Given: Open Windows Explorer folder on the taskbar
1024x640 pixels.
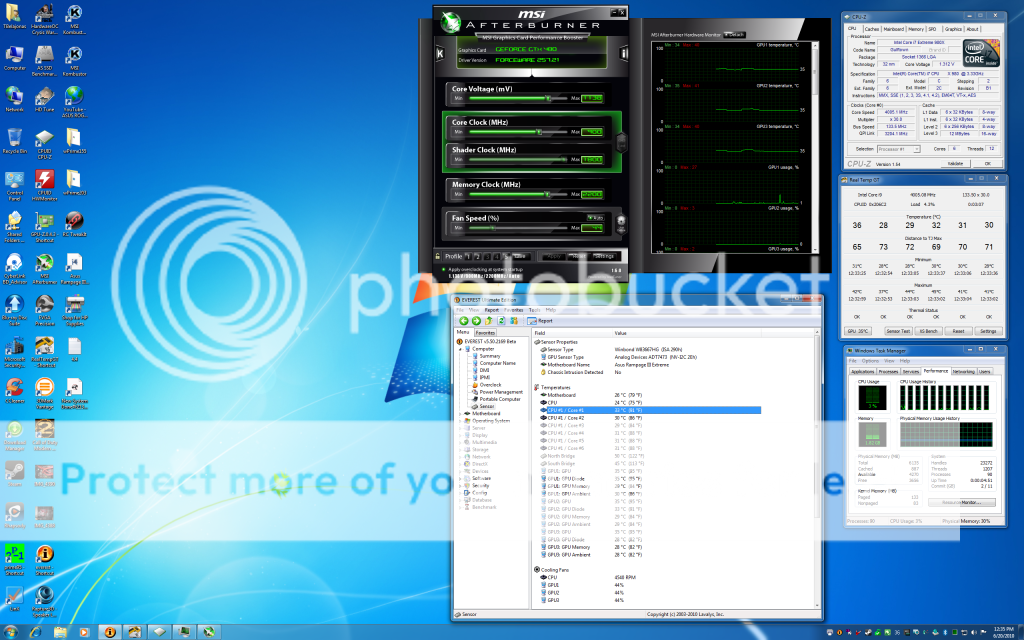Looking at the screenshot, I should pyautogui.click(x=60, y=632).
